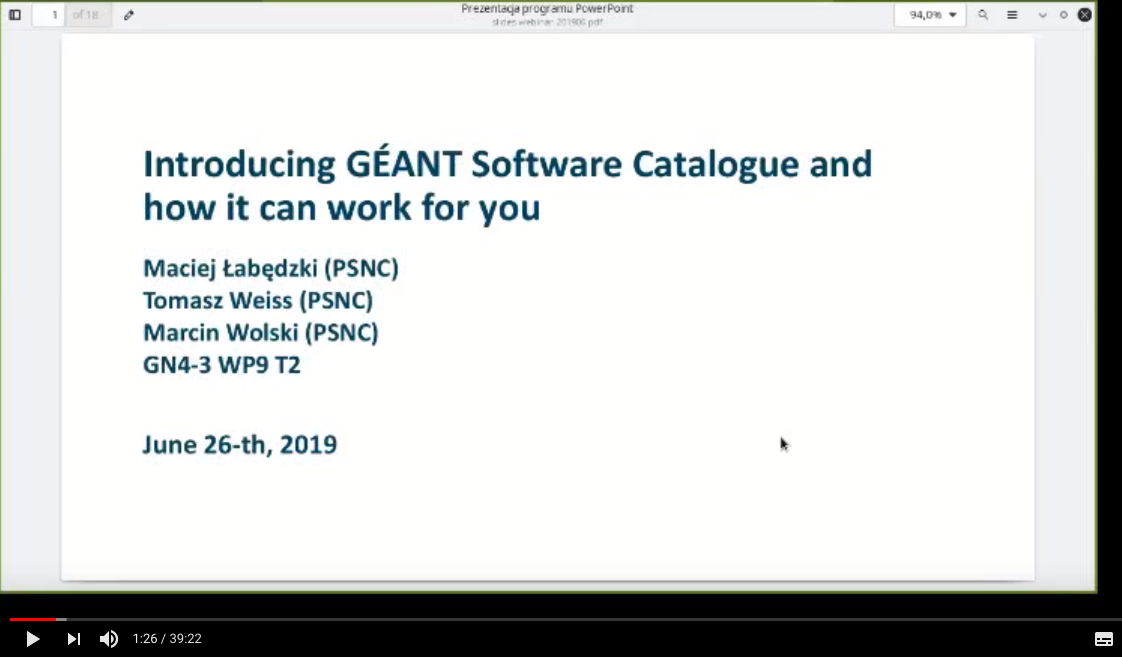1122x658 pixels.
Task: Click the date 'June 26-th, 2019'
Action: click(240, 445)
